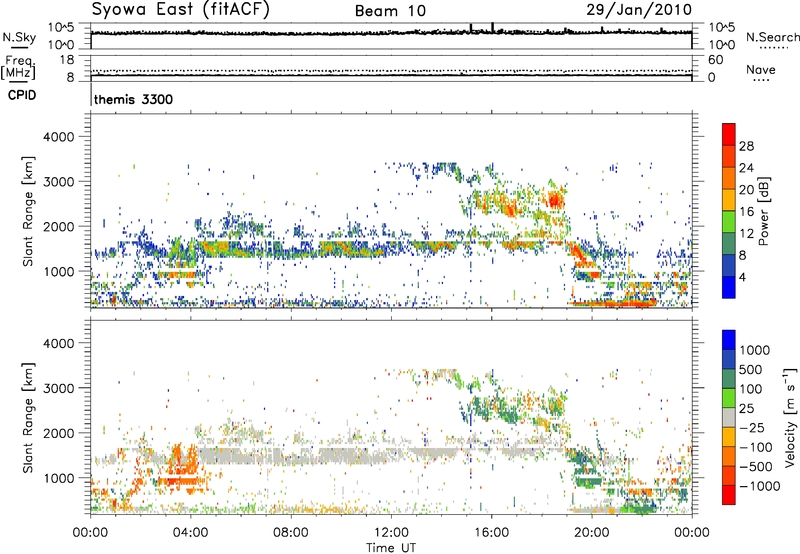Pick the red top segment of Power colorbar
Viewport: 800px width, 554px height.
pos(729,134)
